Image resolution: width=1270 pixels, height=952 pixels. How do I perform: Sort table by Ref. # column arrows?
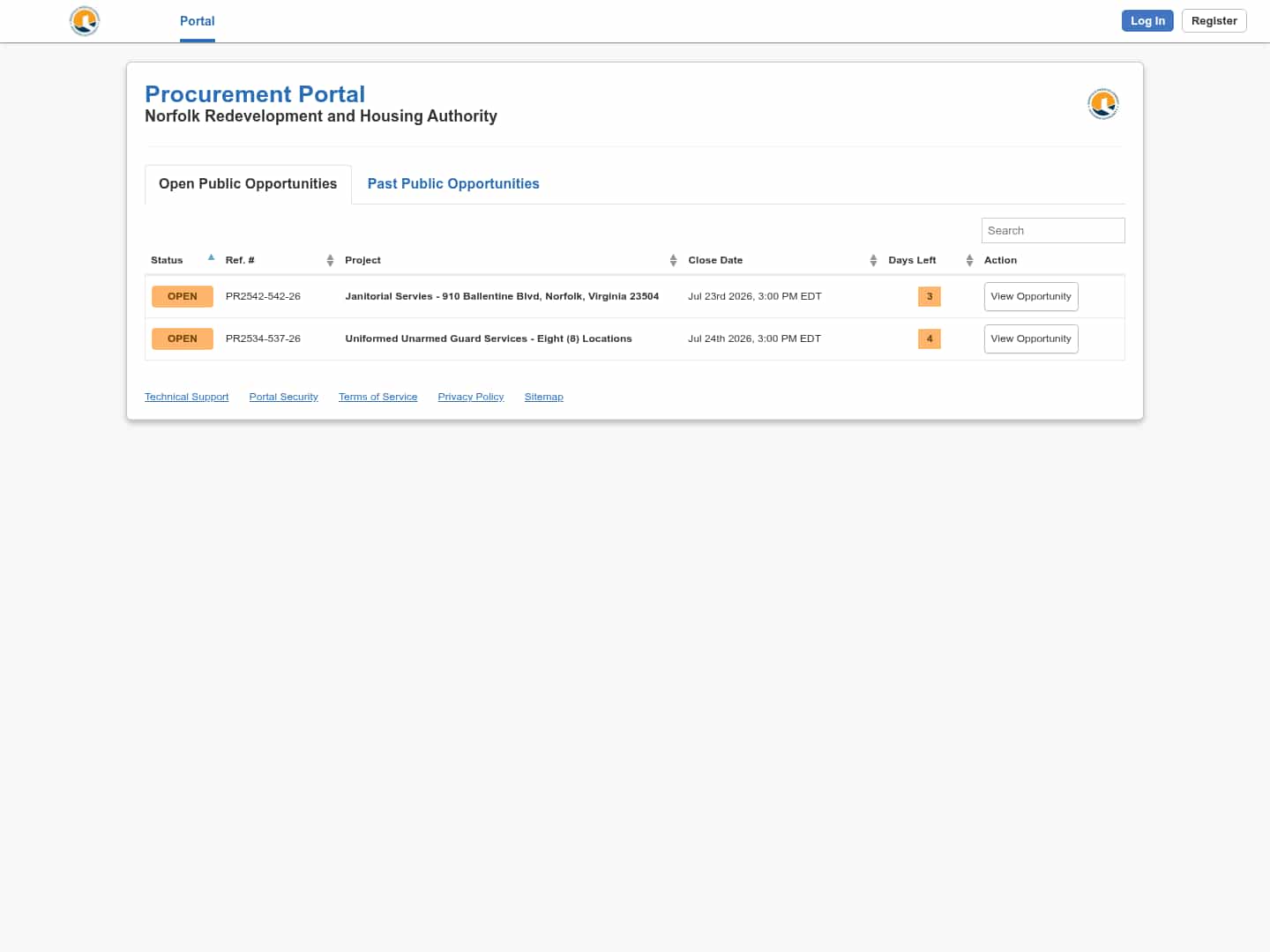[x=330, y=260]
